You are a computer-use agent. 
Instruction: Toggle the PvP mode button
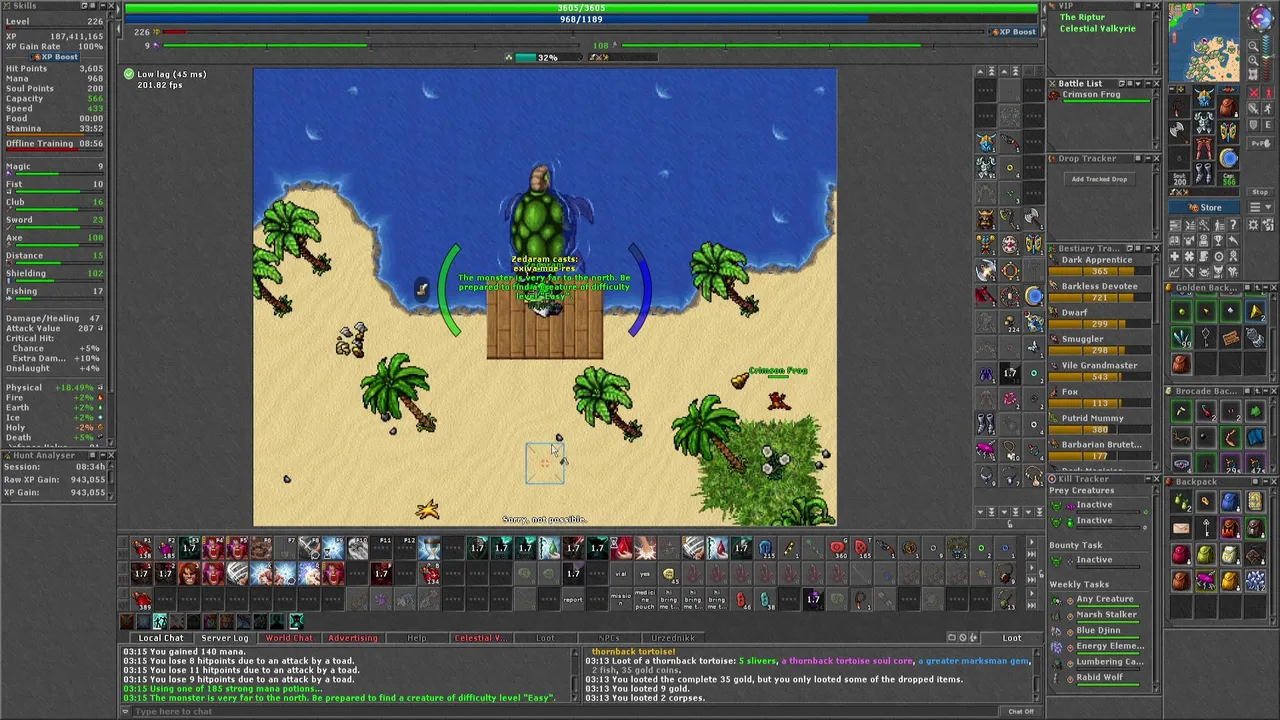tap(1260, 143)
